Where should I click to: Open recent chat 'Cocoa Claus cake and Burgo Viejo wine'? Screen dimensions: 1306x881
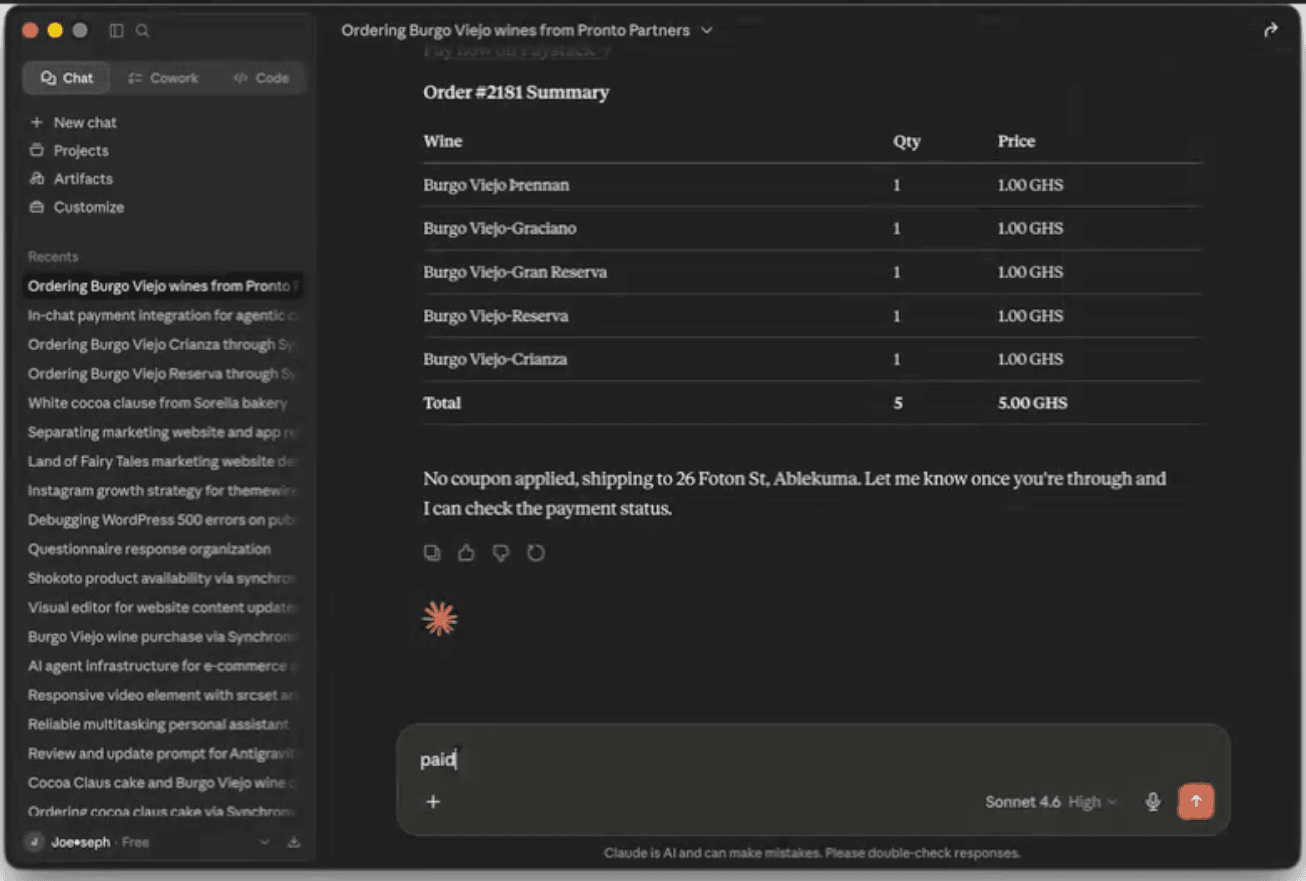coord(163,783)
